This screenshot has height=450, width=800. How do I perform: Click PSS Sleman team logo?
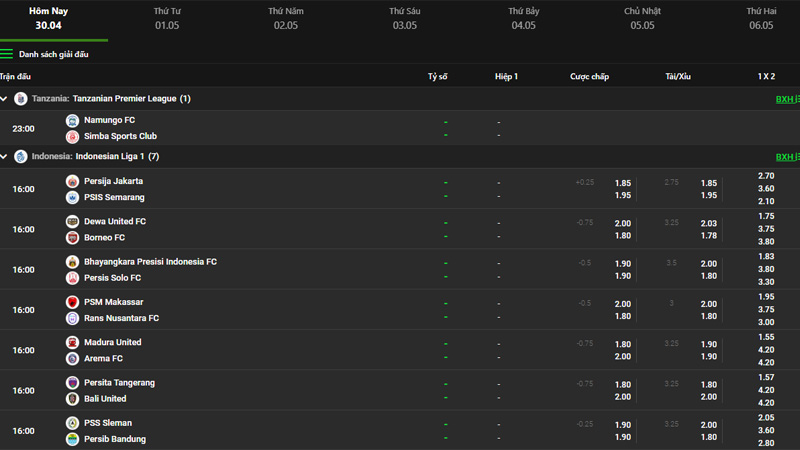click(x=72, y=423)
